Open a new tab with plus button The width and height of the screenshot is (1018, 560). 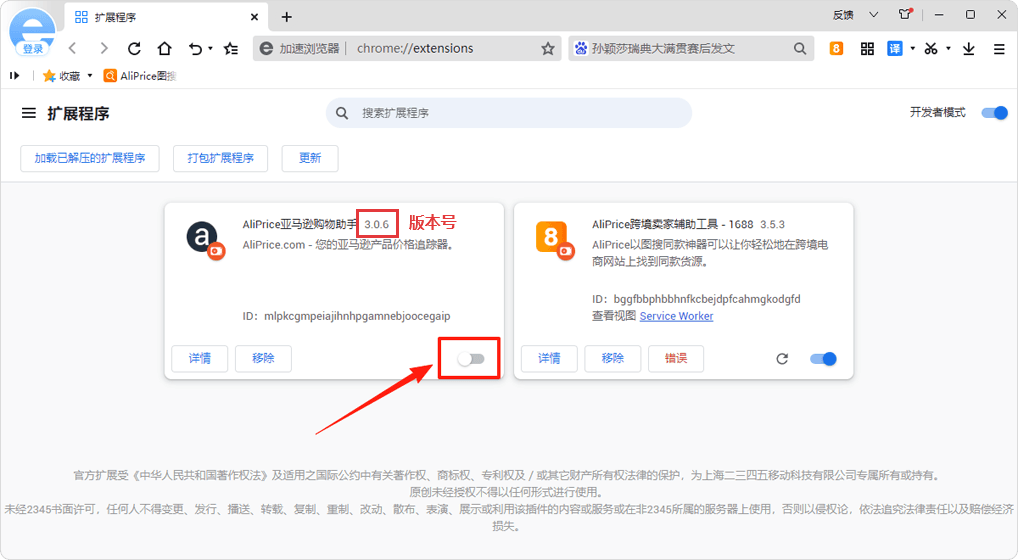tap(287, 16)
